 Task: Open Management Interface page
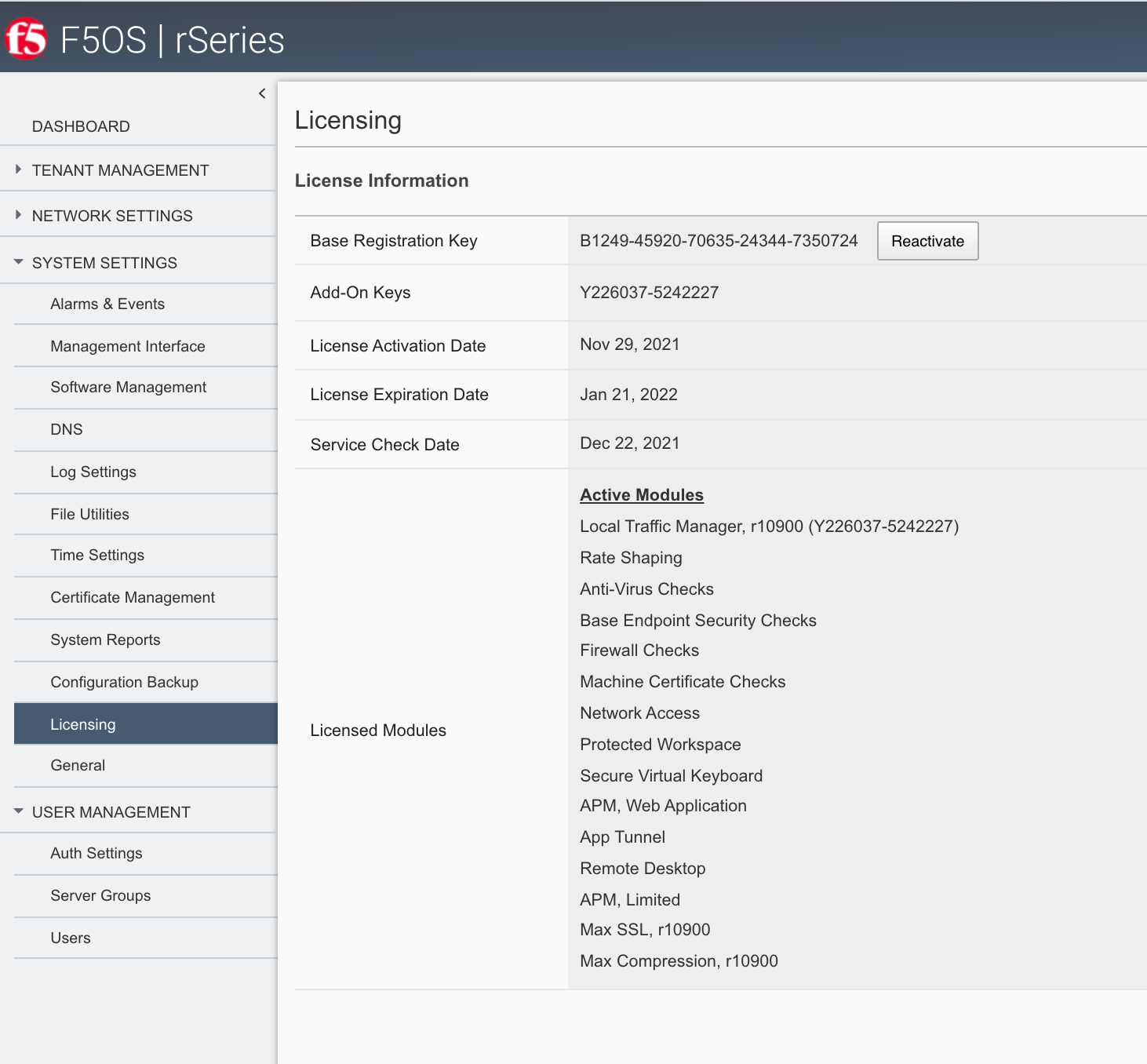point(146,346)
